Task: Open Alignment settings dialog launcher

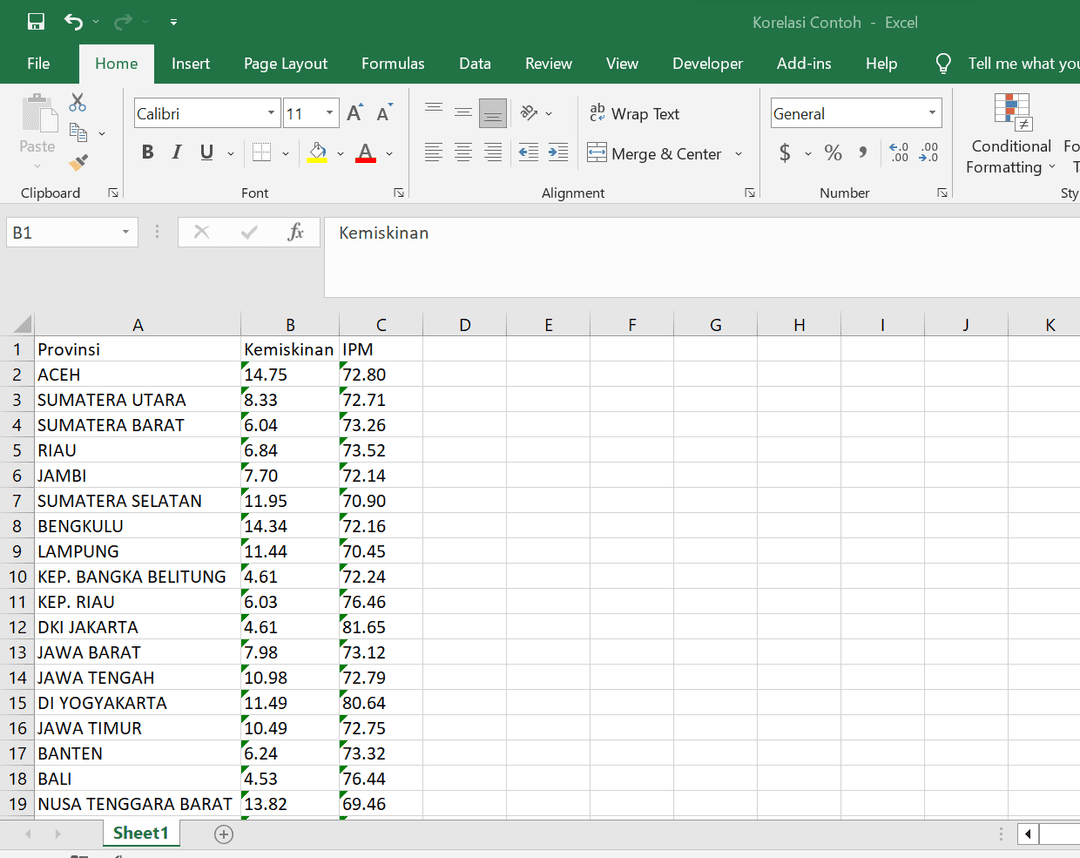Action: click(x=749, y=193)
